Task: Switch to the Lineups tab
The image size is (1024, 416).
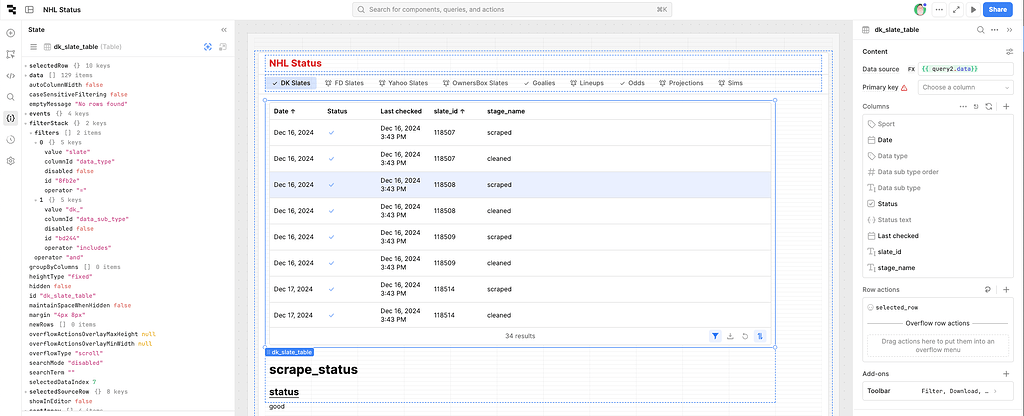Action: [x=586, y=84]
